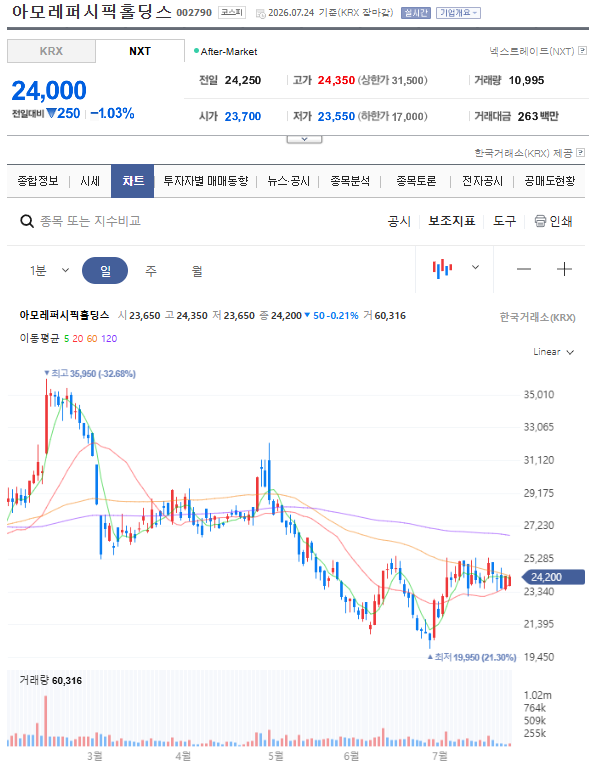This screenshot has height=770, width=589.
Task: Click the 최고 35,950 high label
Action: (90, 374)
